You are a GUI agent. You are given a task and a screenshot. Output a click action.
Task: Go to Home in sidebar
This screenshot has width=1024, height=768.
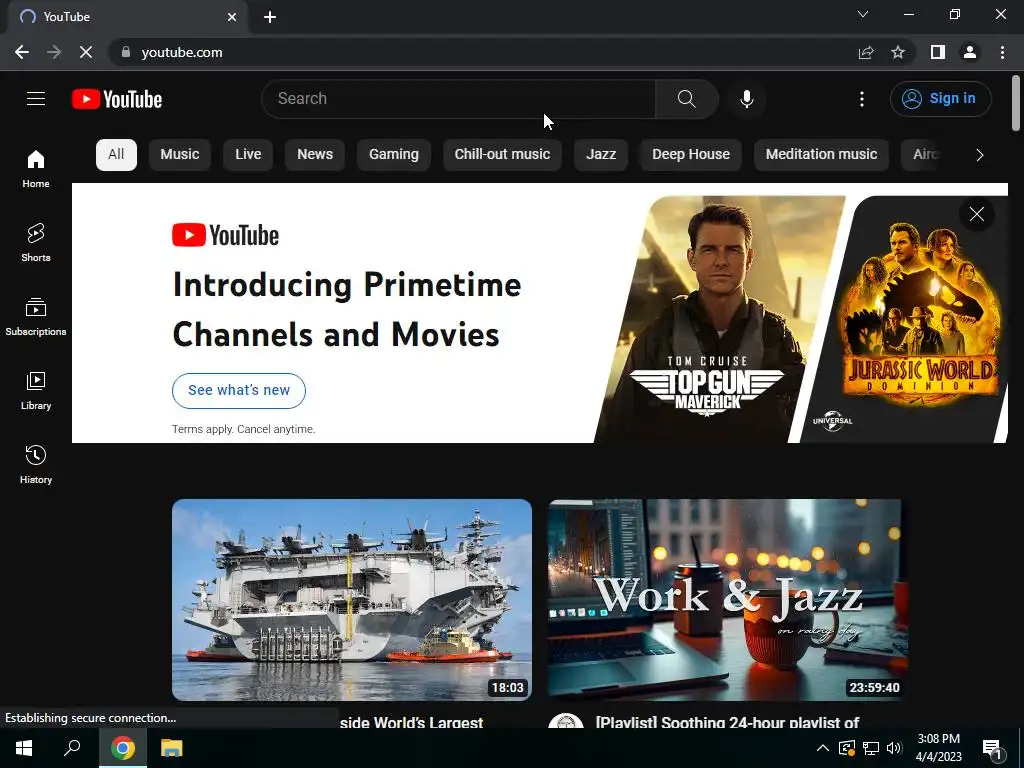[36, 168]
